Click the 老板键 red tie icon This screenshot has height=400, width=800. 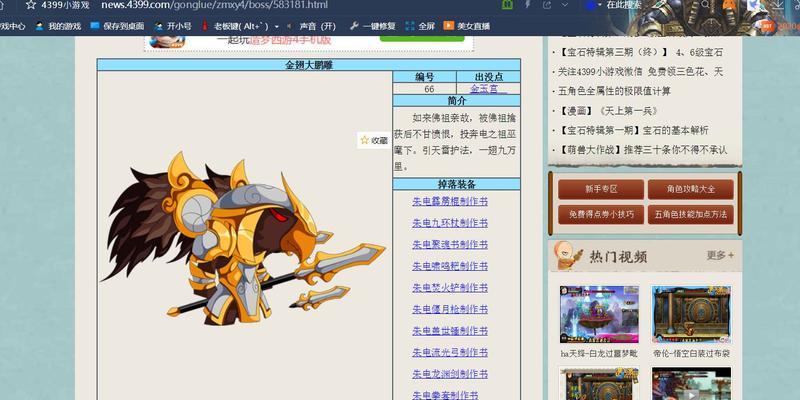[205, 26]
